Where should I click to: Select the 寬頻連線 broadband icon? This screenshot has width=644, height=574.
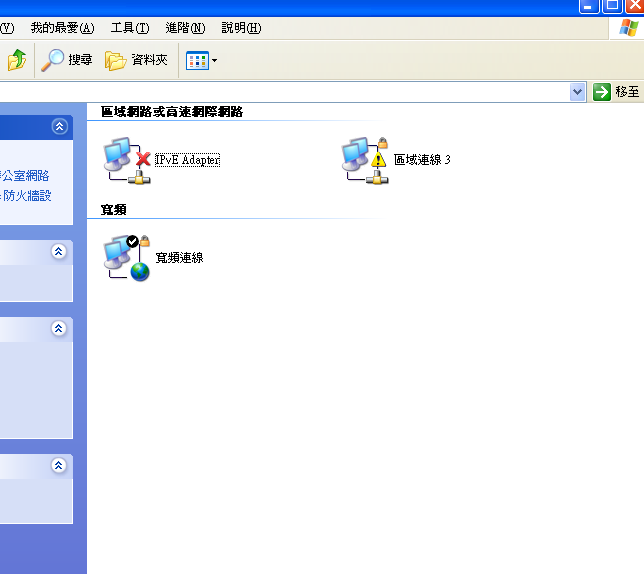(x=127, y=258)
